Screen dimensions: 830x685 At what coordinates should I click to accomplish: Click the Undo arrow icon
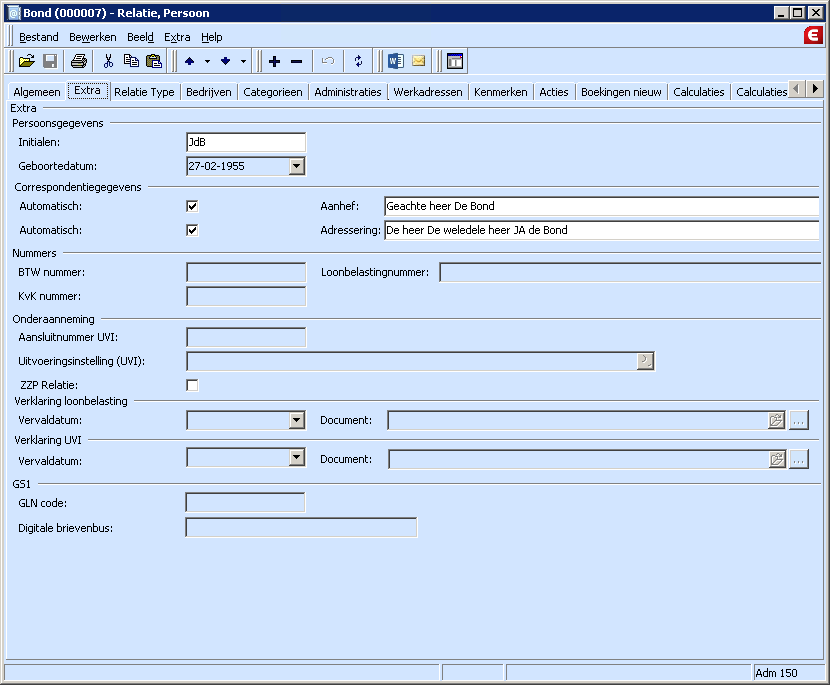328,61
